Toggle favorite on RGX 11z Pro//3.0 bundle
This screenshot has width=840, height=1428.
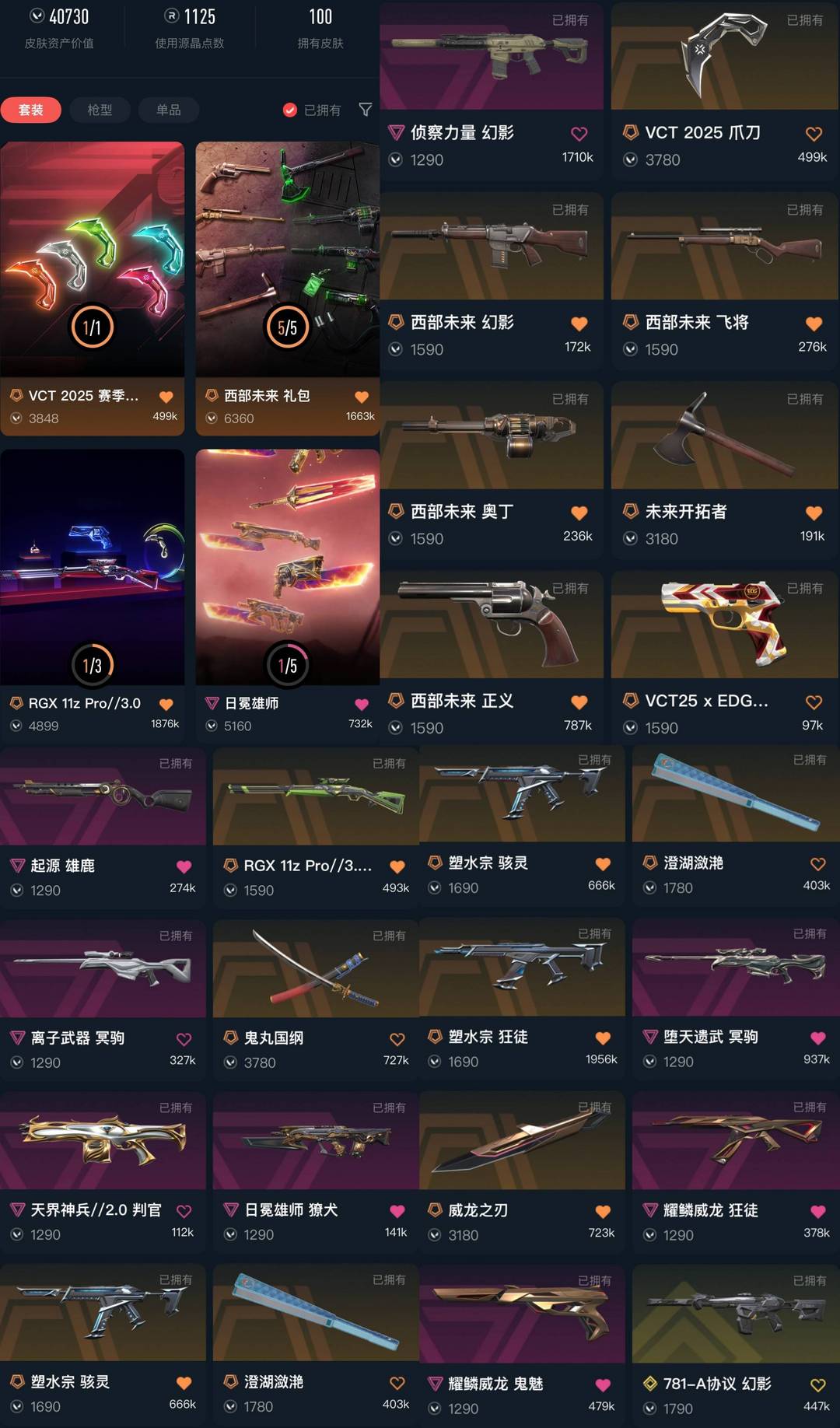tap(166, 704)
